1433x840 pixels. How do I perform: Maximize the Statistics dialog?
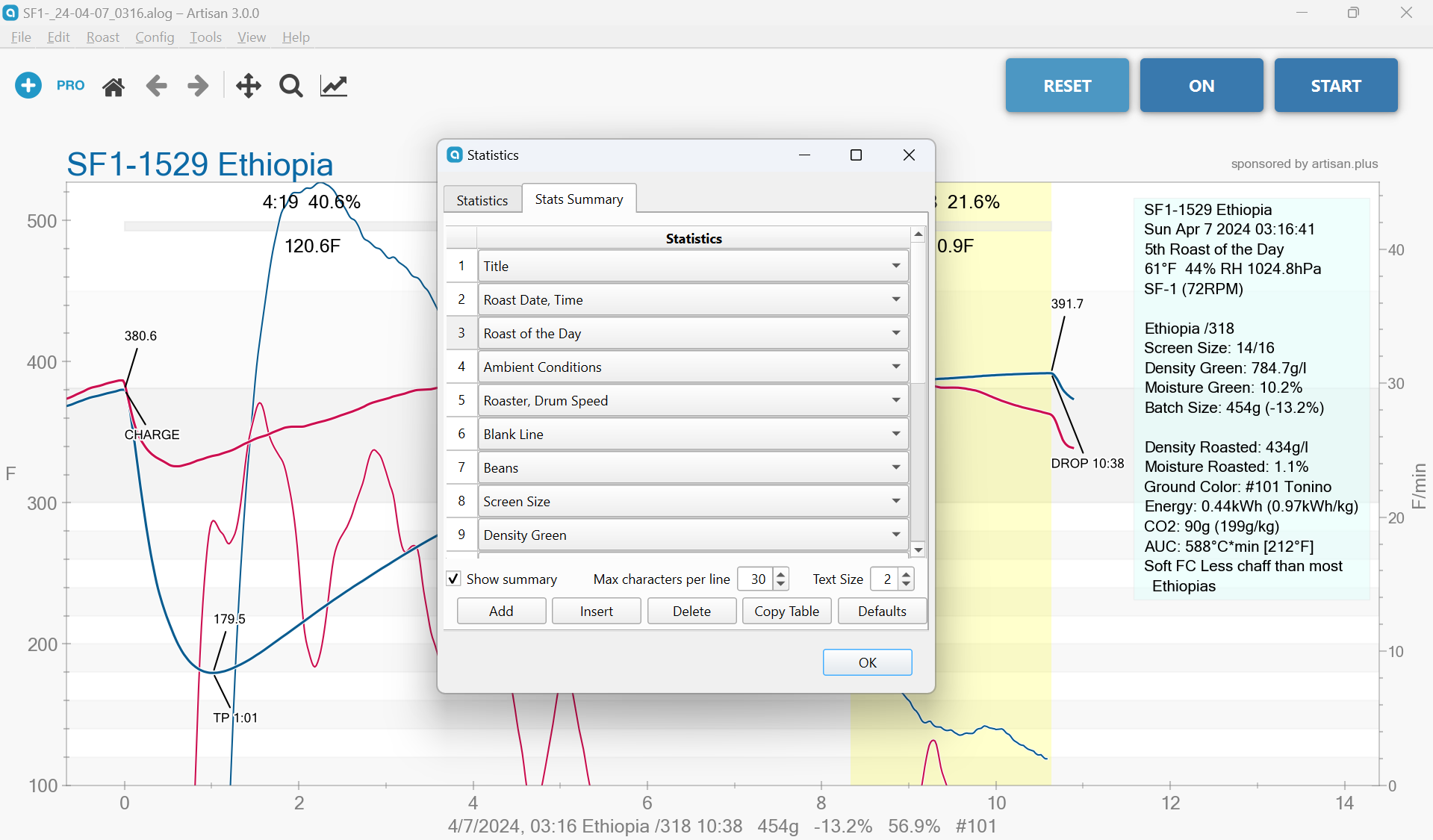857,155
